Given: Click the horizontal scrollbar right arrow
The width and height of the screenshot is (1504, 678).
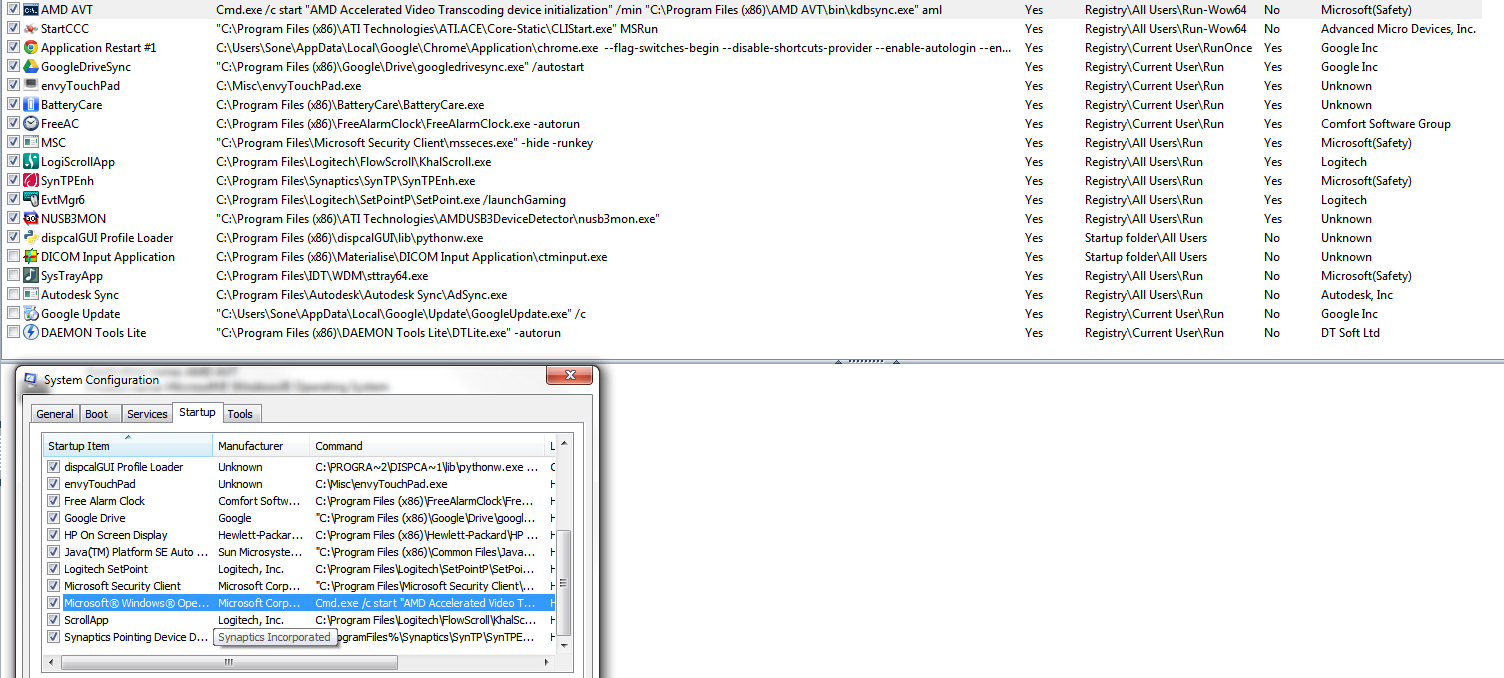Looking at the screenshot, I should [547, 662].
